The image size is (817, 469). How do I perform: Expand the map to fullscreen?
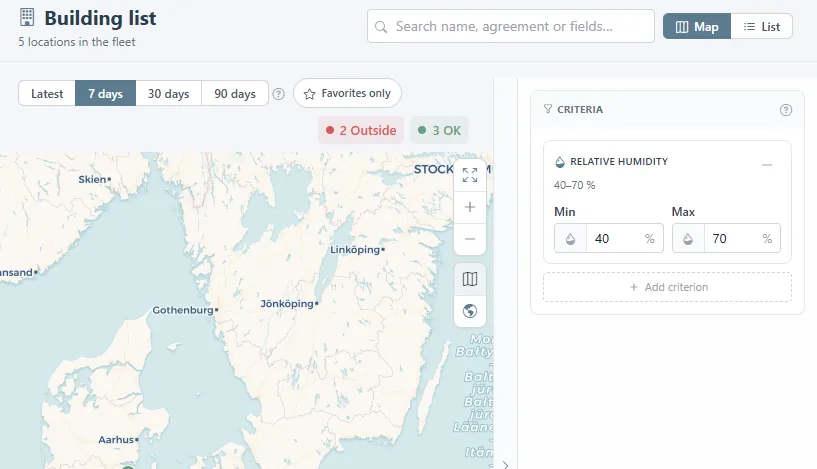470,175
